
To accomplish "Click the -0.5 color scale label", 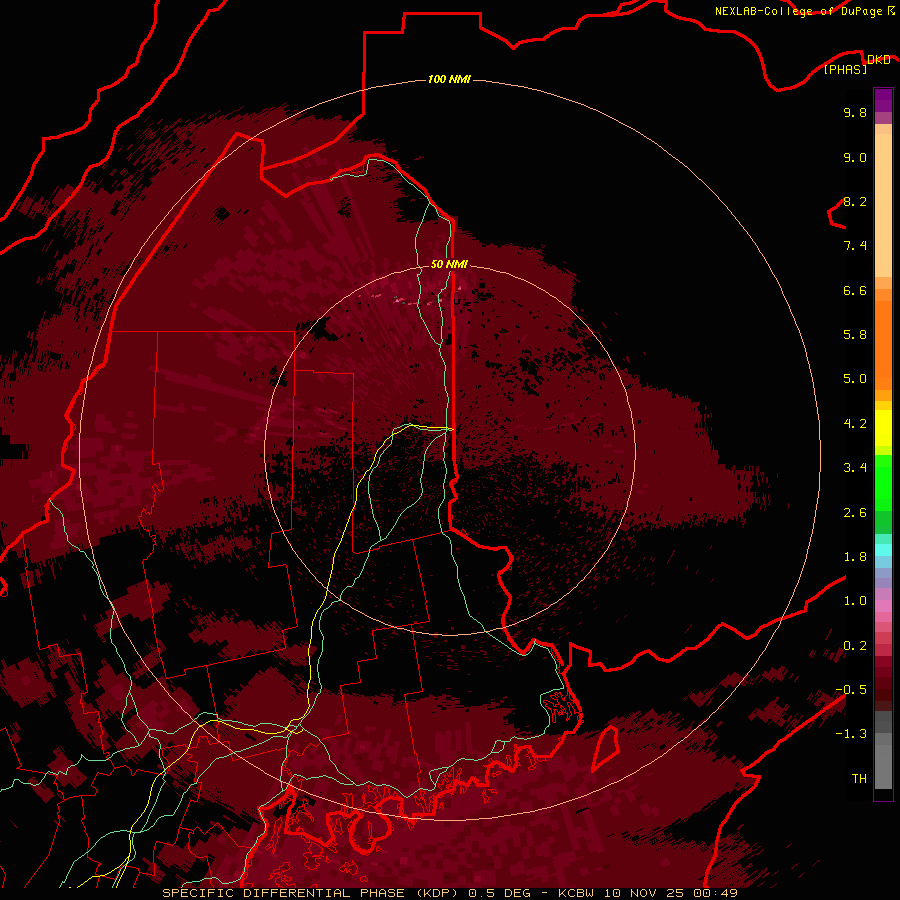I will [851, 690].
